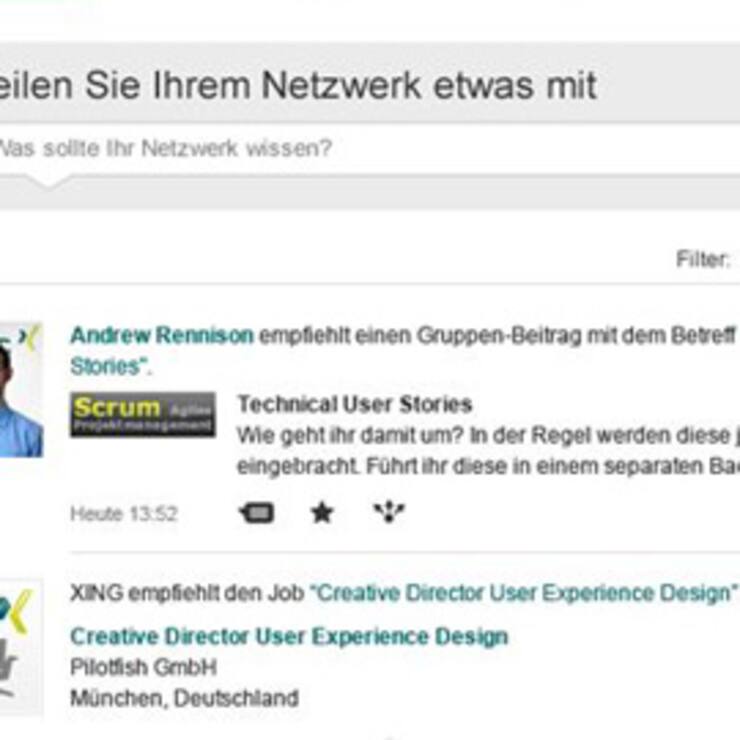740x740 pixels.
Task: Click the 'München, Deutschland' location text
Action: coord(184,698)
